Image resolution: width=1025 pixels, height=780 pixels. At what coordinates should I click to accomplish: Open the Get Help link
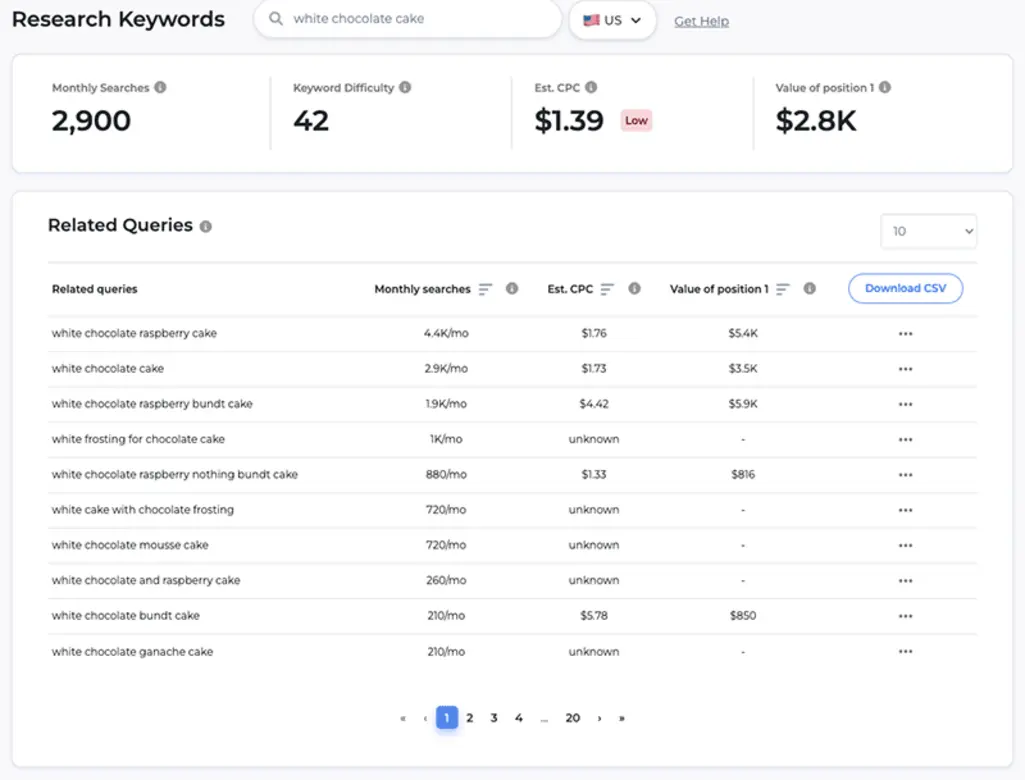[701, 21]
